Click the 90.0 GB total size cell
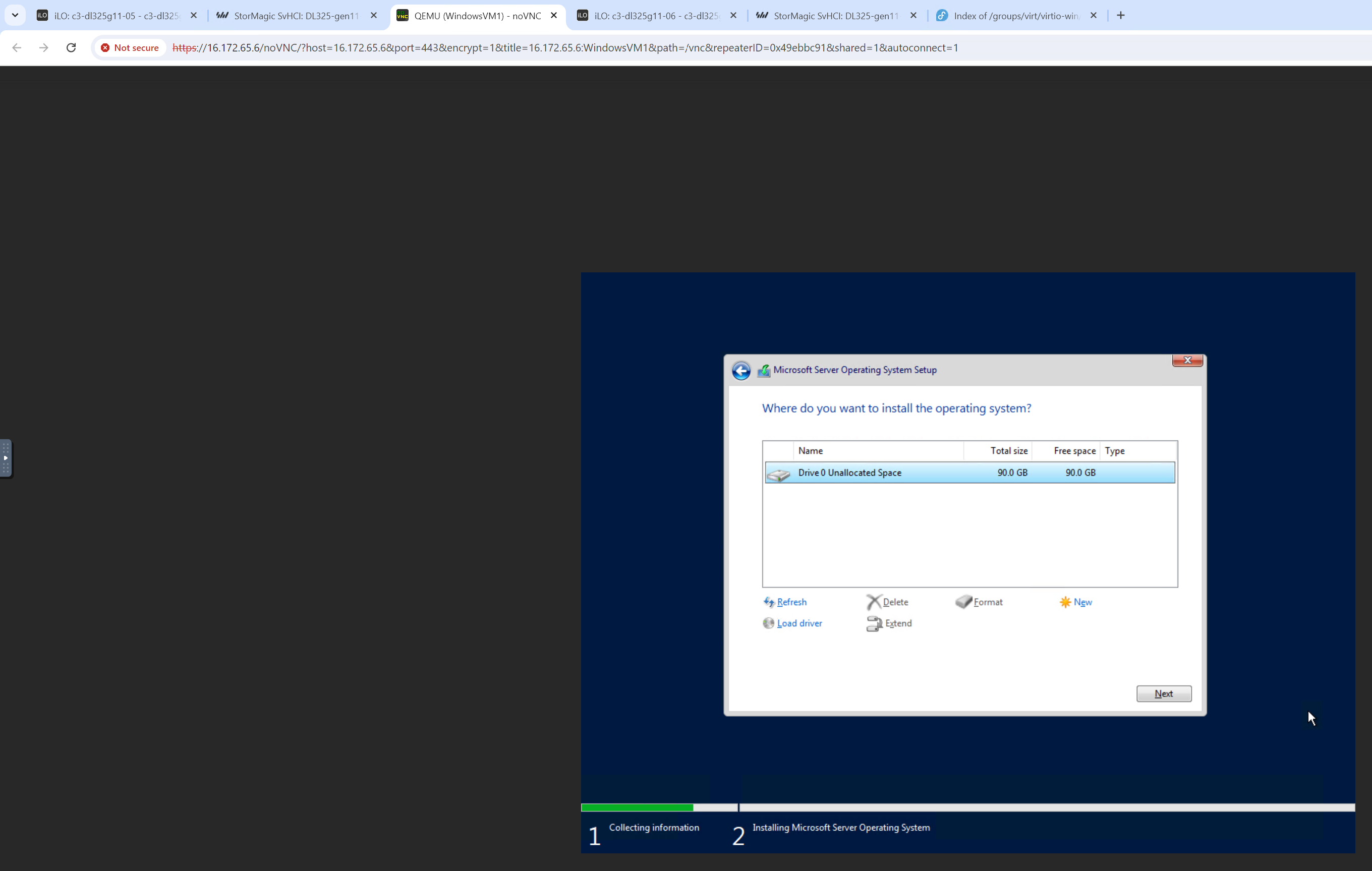The image size is (1372, 871). coord(1012,473)
